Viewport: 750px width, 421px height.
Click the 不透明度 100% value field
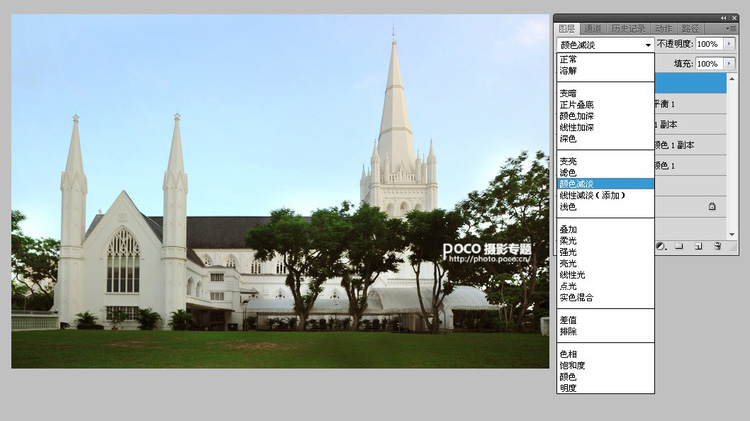tap(710, 44)
